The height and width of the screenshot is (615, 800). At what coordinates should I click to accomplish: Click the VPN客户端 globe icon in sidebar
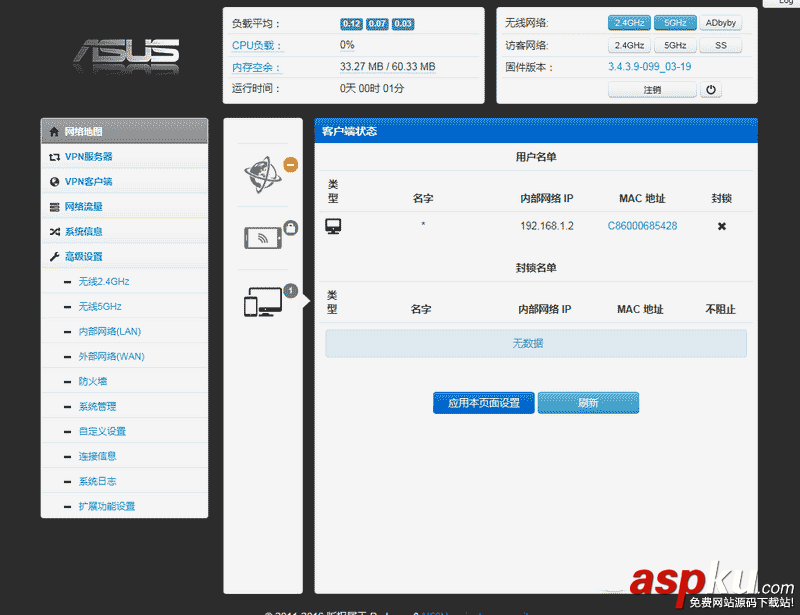point(54,181)
